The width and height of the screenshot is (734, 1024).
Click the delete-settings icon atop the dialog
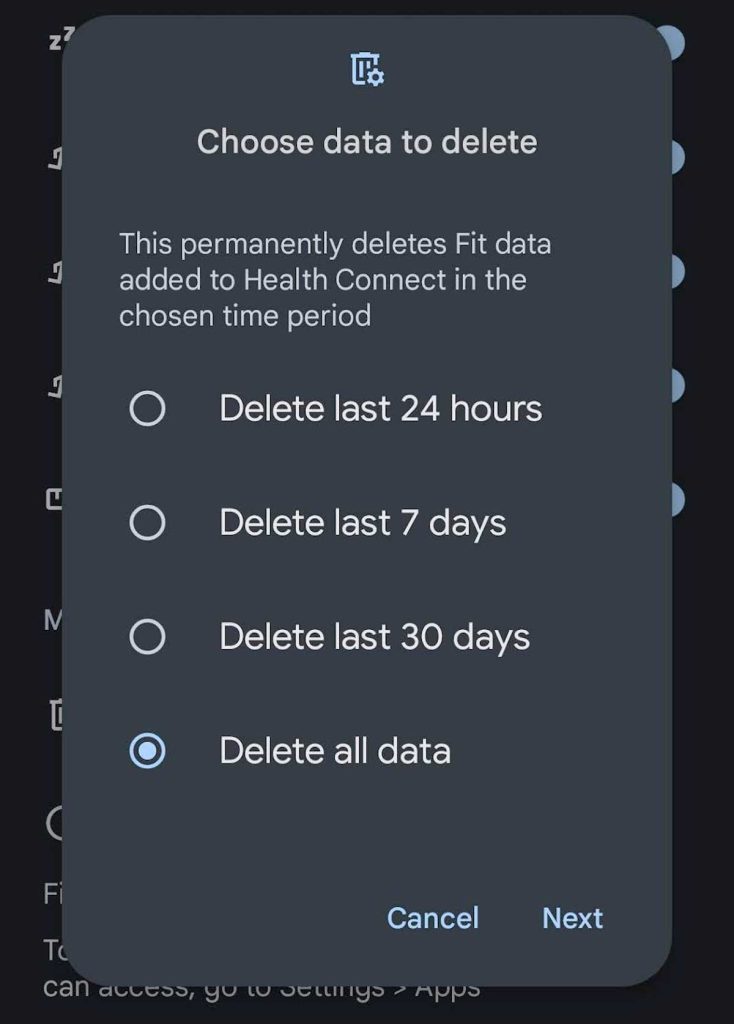(367, 69)
